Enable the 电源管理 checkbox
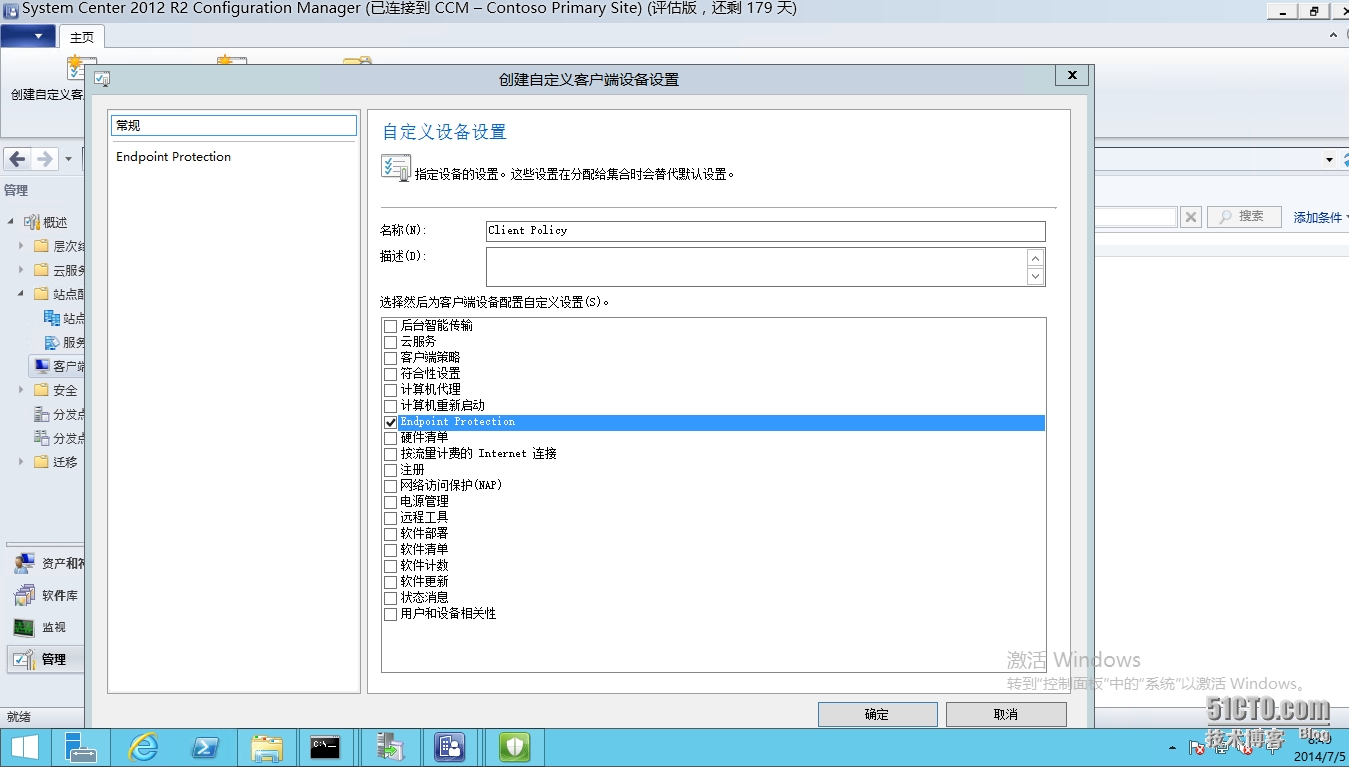This screenshot has height=767, width=1349. click(x=391, y=502)
